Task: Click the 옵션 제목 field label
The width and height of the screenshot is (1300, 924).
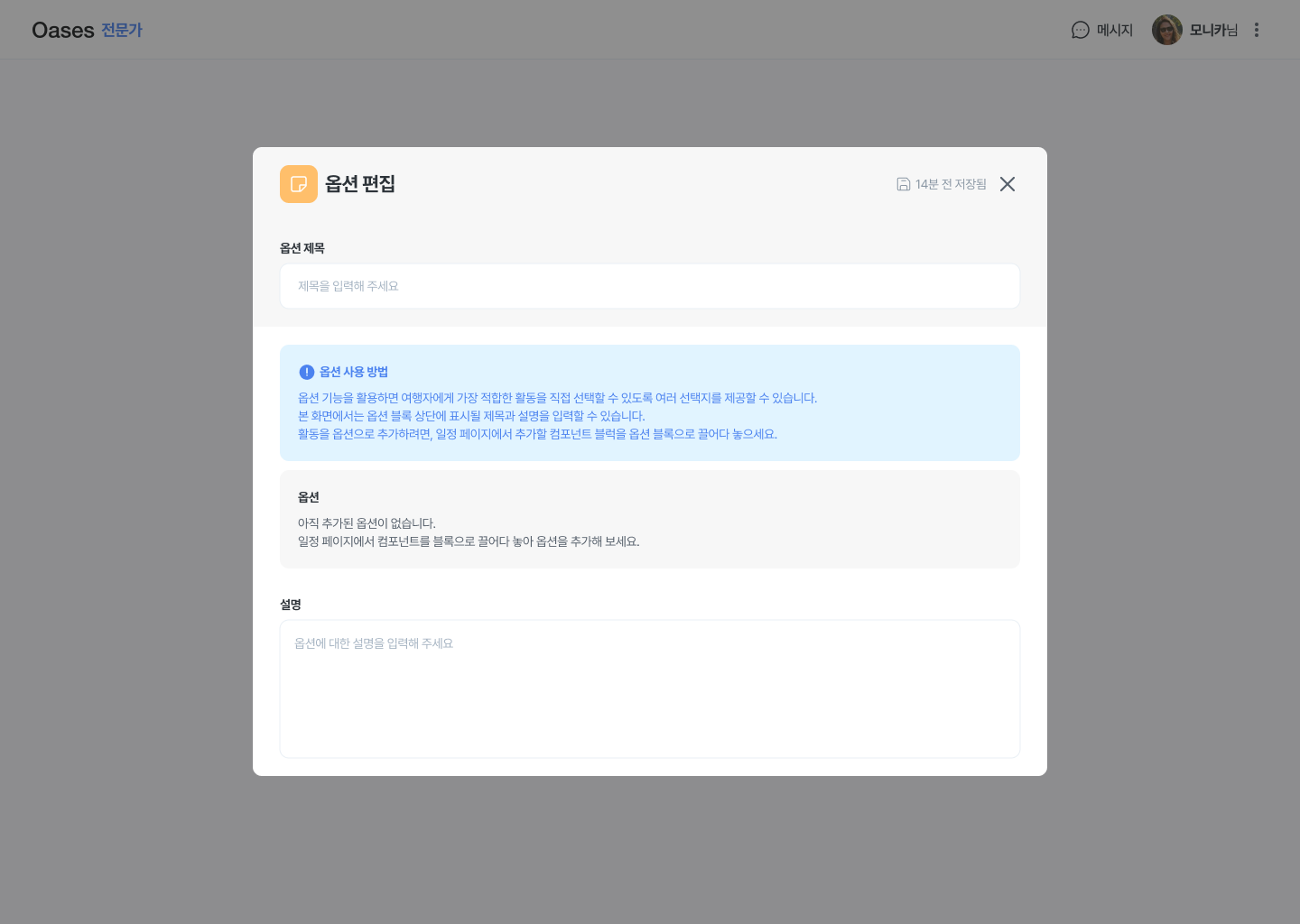Action: click(x=302, y=248)
